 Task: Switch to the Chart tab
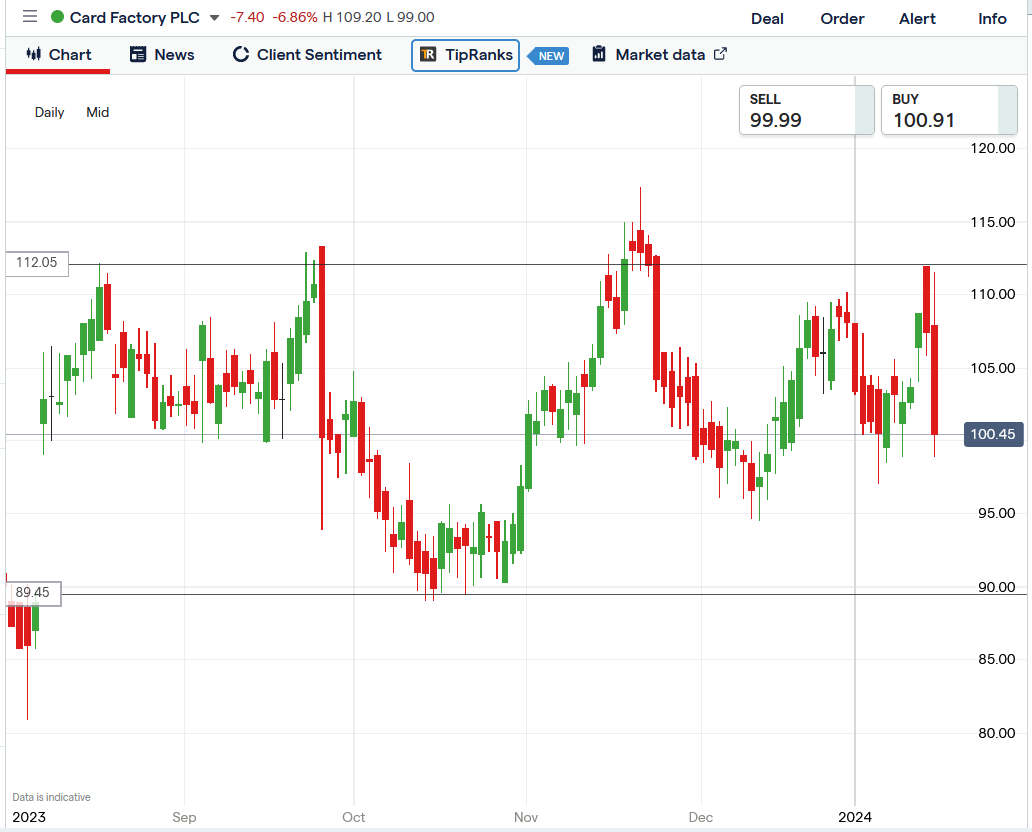(x=58, y=55)
